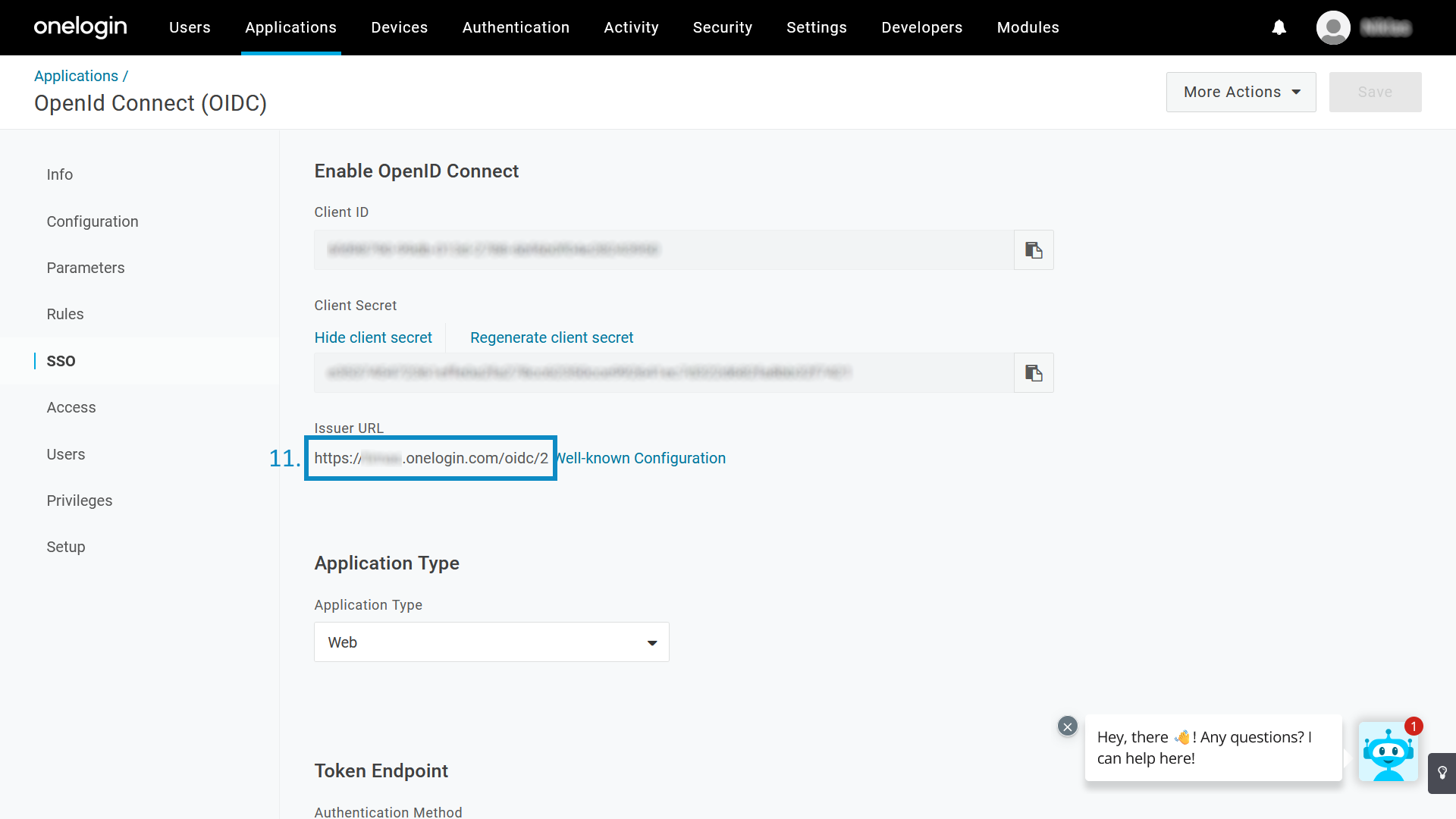Switch to the Users sidebar tab
1456x819 pixels.
tap(66, 454)
